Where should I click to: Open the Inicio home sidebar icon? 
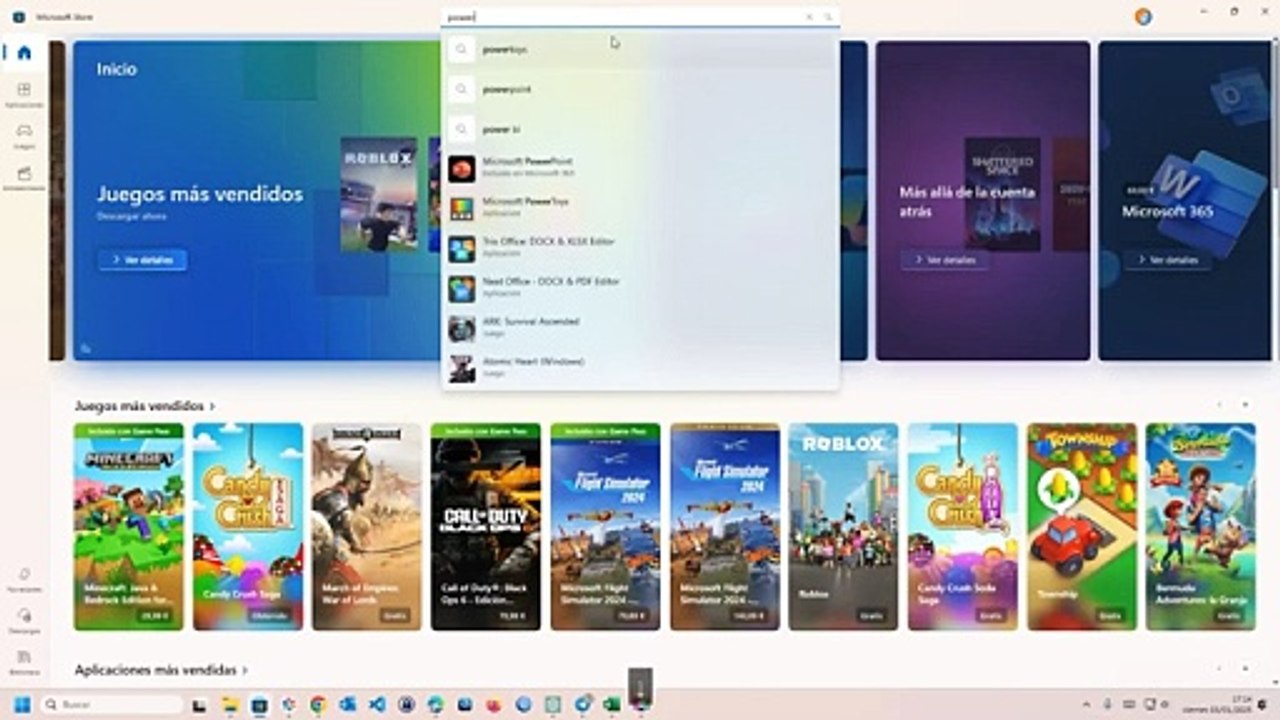[24, 53]
